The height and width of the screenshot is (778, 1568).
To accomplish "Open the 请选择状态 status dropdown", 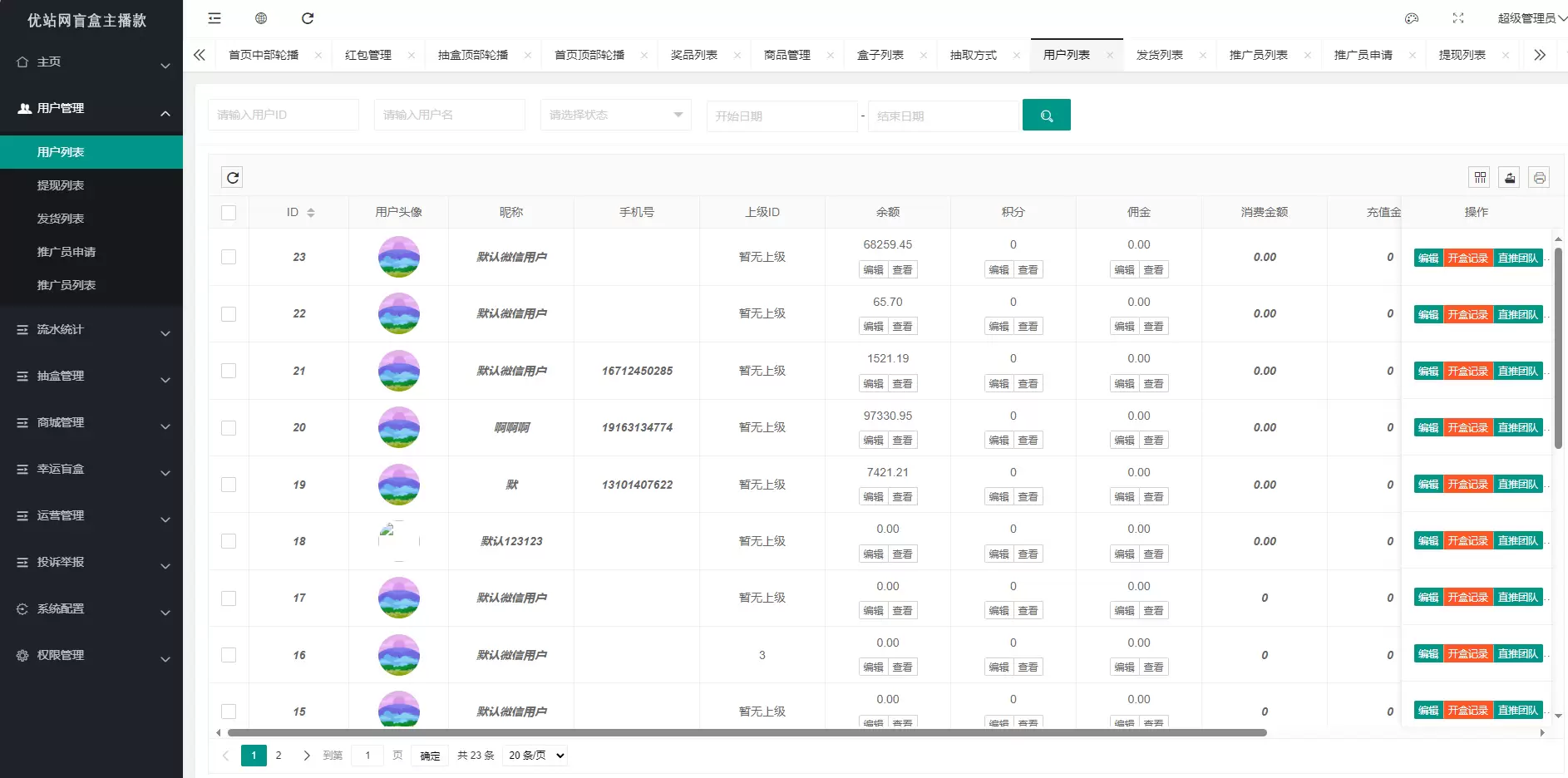I will coord(615,115).
